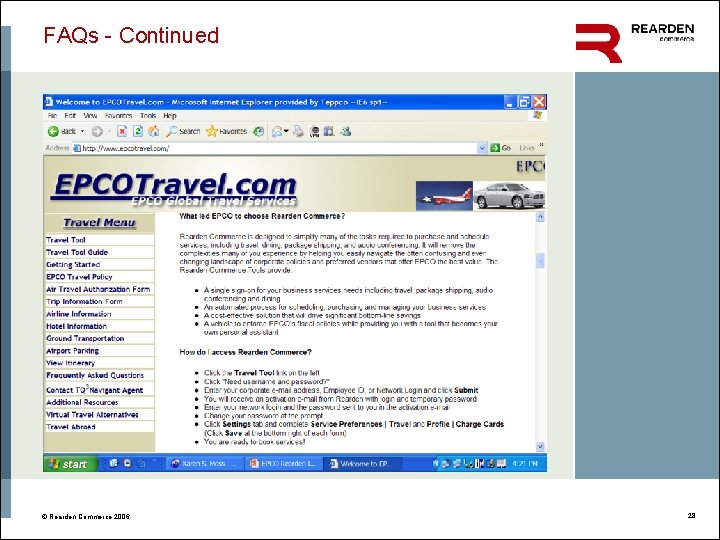
Task: Open Contact TQ3 Navigant Agent link
Action: (94, 389)
